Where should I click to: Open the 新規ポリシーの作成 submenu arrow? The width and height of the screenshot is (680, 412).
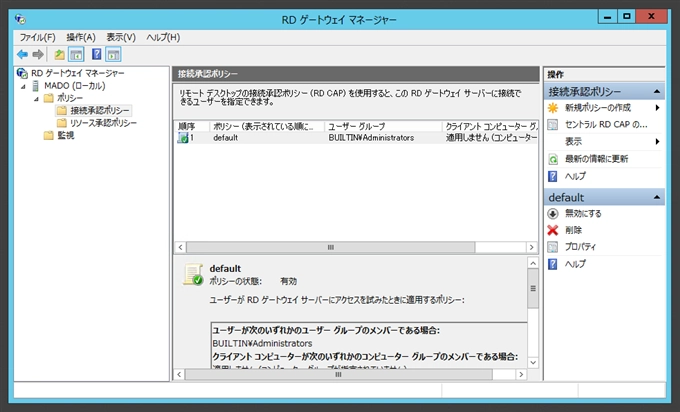657,108
